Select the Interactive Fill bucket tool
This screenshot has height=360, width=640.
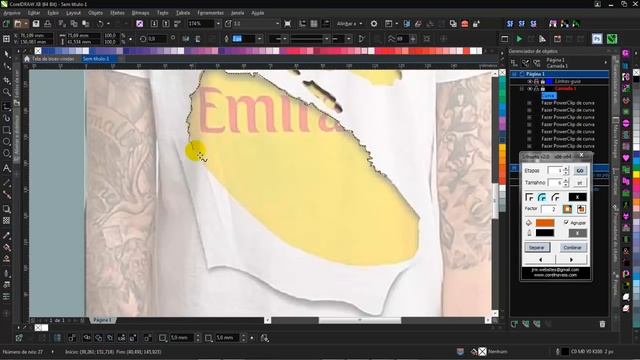click(7, 247)
